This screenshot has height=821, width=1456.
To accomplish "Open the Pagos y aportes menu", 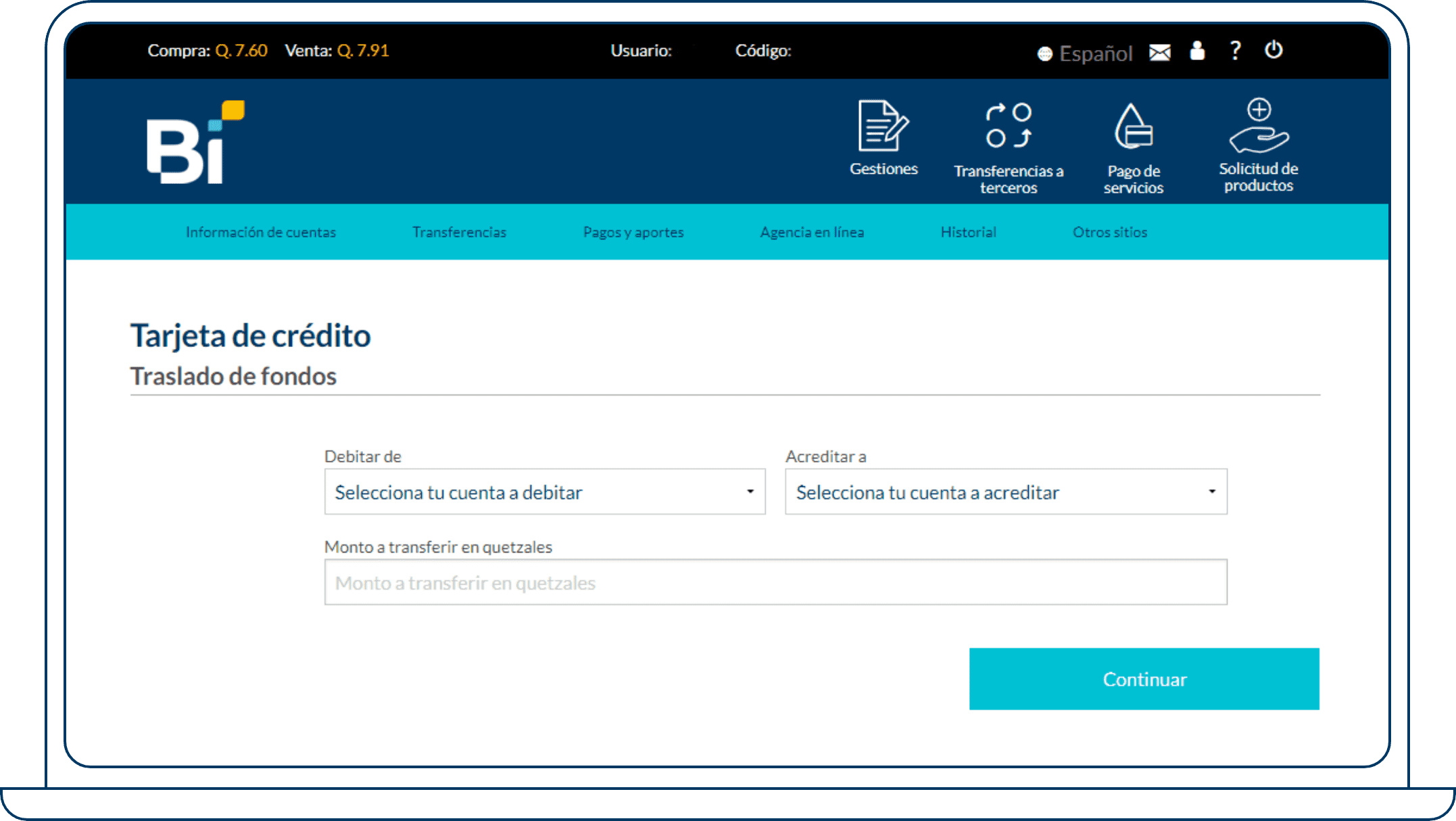I will (x=633, y=232).
